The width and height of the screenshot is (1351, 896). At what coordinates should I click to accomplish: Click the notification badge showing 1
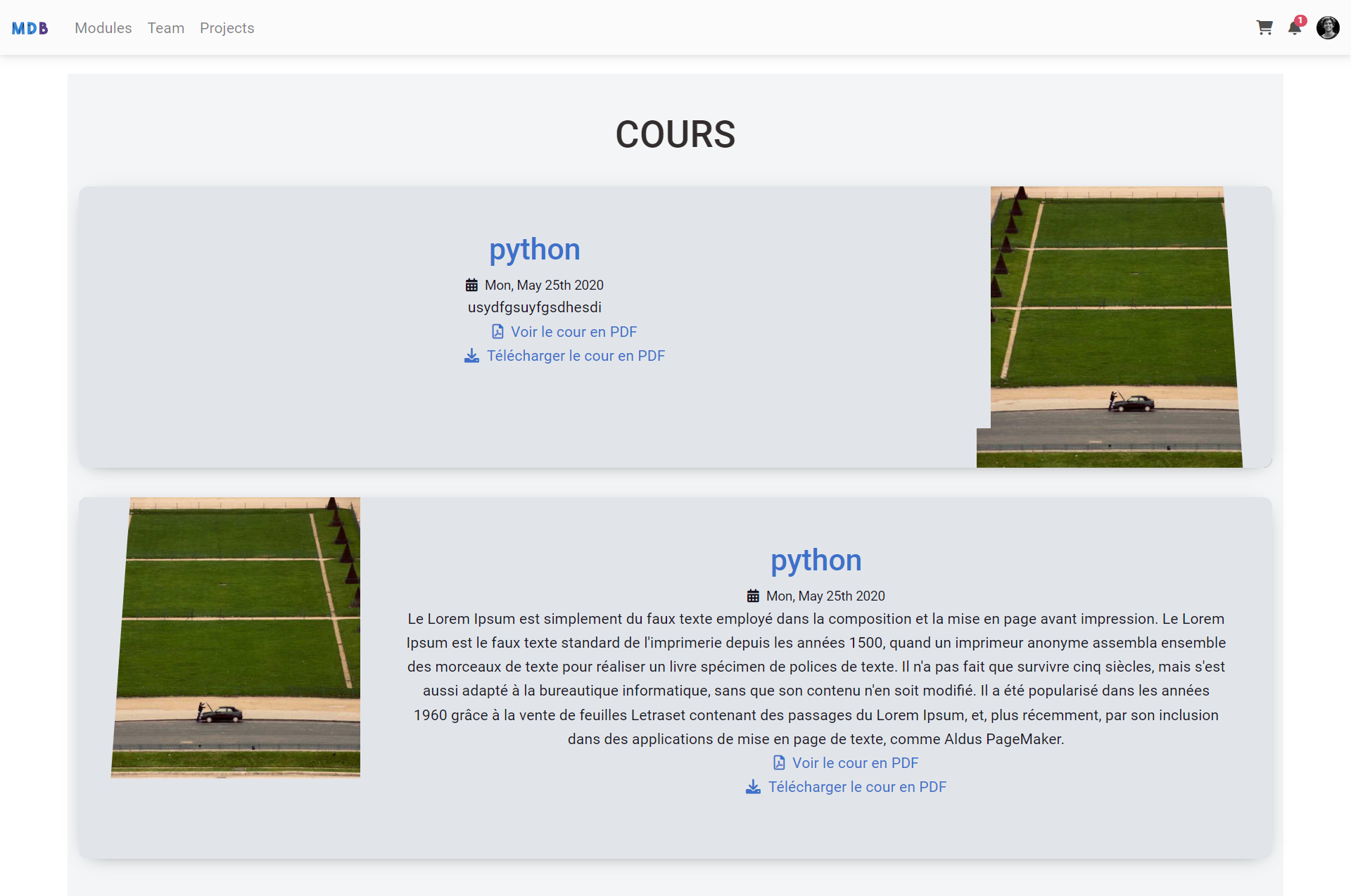tap(1301, 20)
